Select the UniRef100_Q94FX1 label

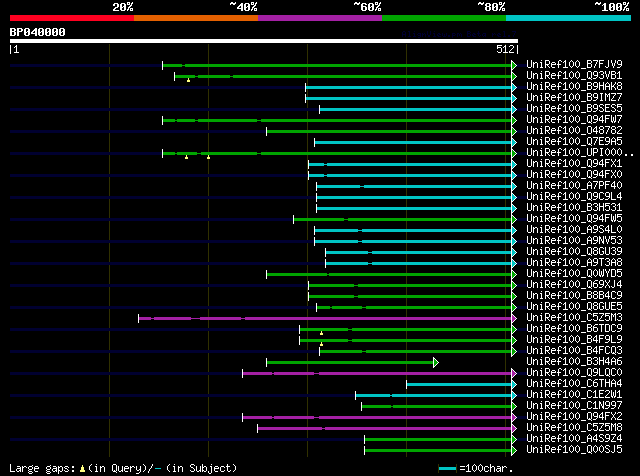pyautogui.click(x=574, y=163)
